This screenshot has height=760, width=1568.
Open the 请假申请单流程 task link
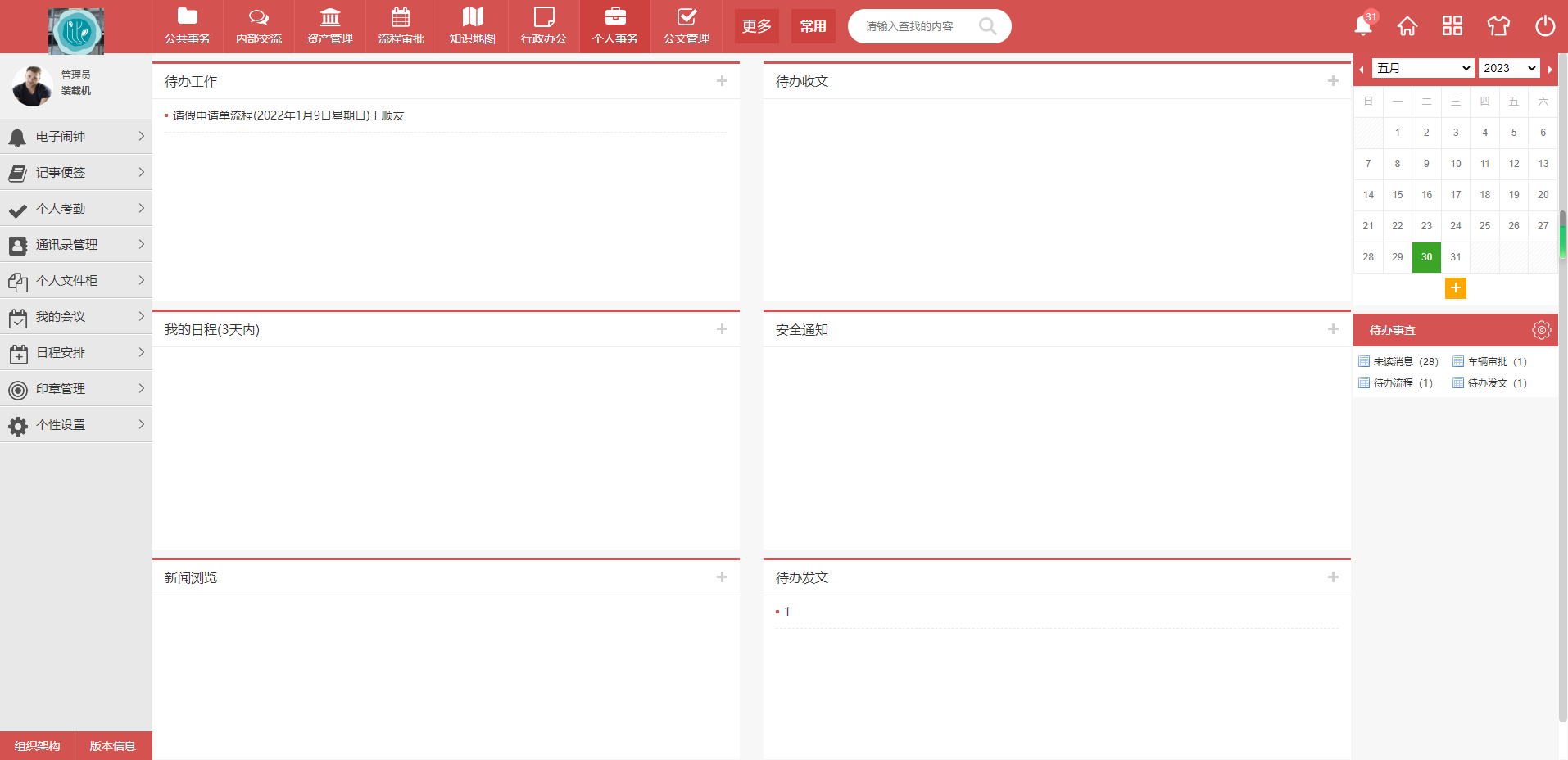point(288,115)
